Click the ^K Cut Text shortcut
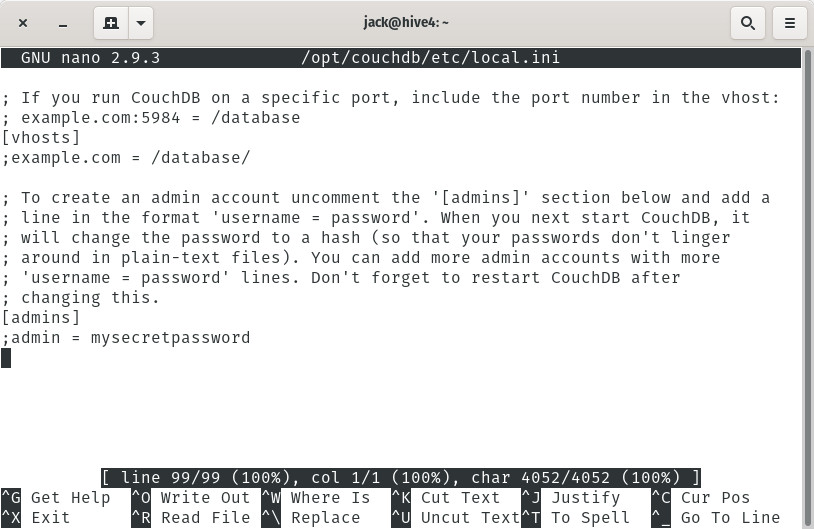Screen dimensions: 814x529 (x=446, y=498)
